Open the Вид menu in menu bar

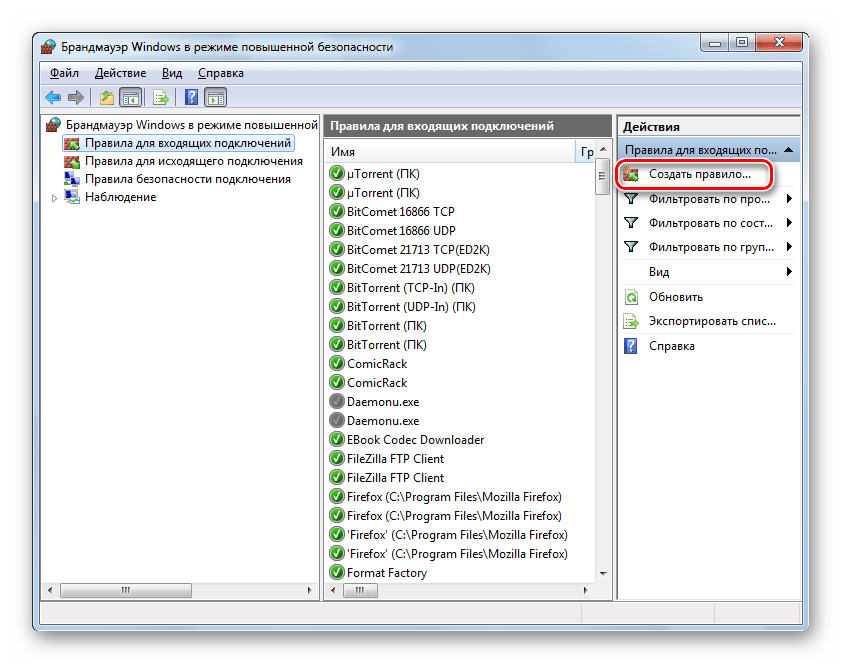tap(172, 73)
